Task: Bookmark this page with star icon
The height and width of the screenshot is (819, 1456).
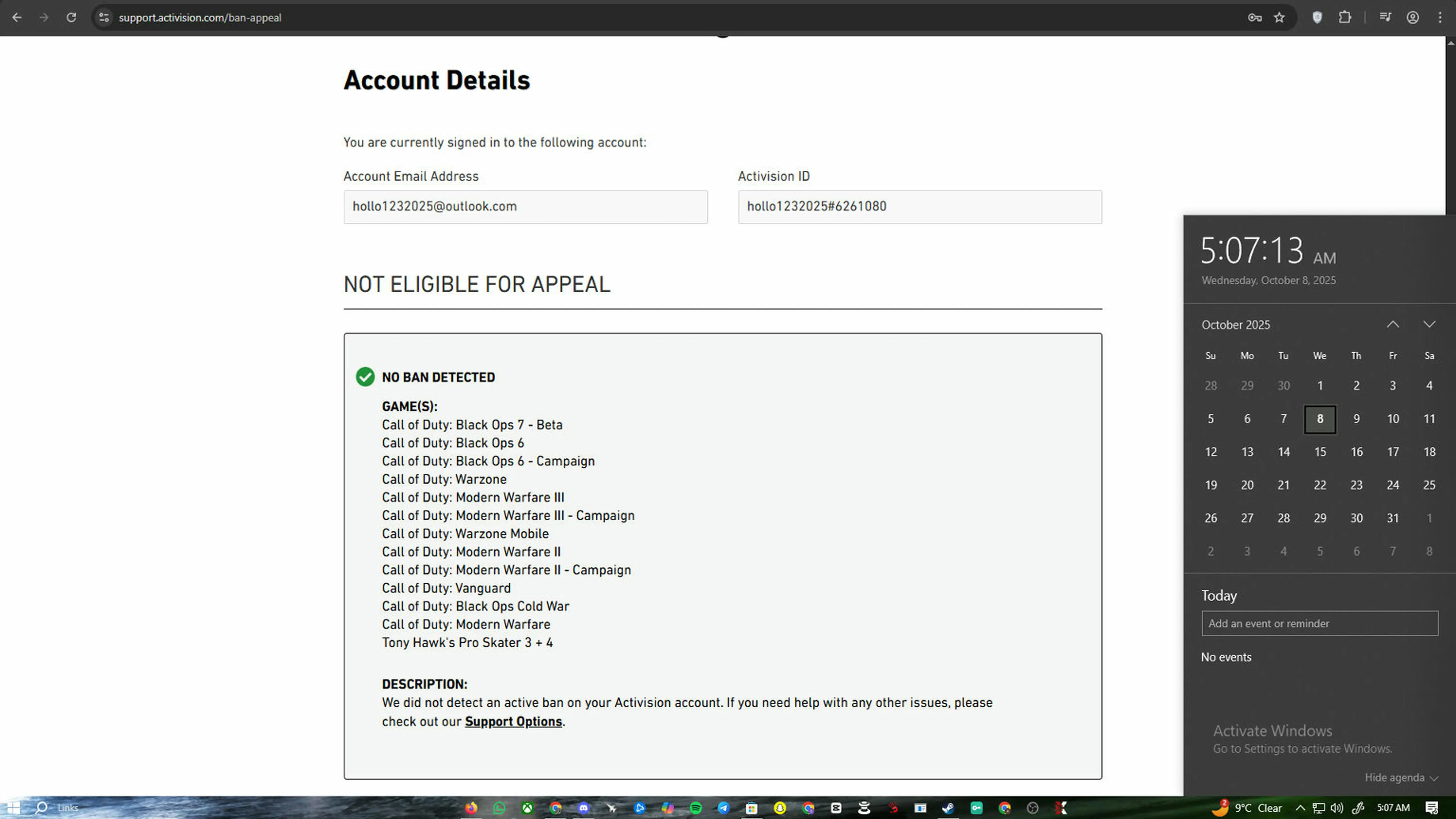Action: pos(1280,18)
